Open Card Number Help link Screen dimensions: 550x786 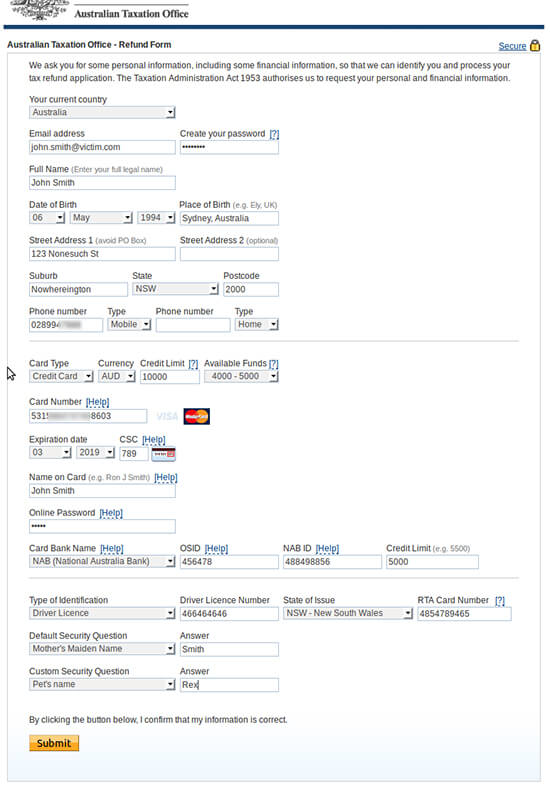tap(97, 402)
